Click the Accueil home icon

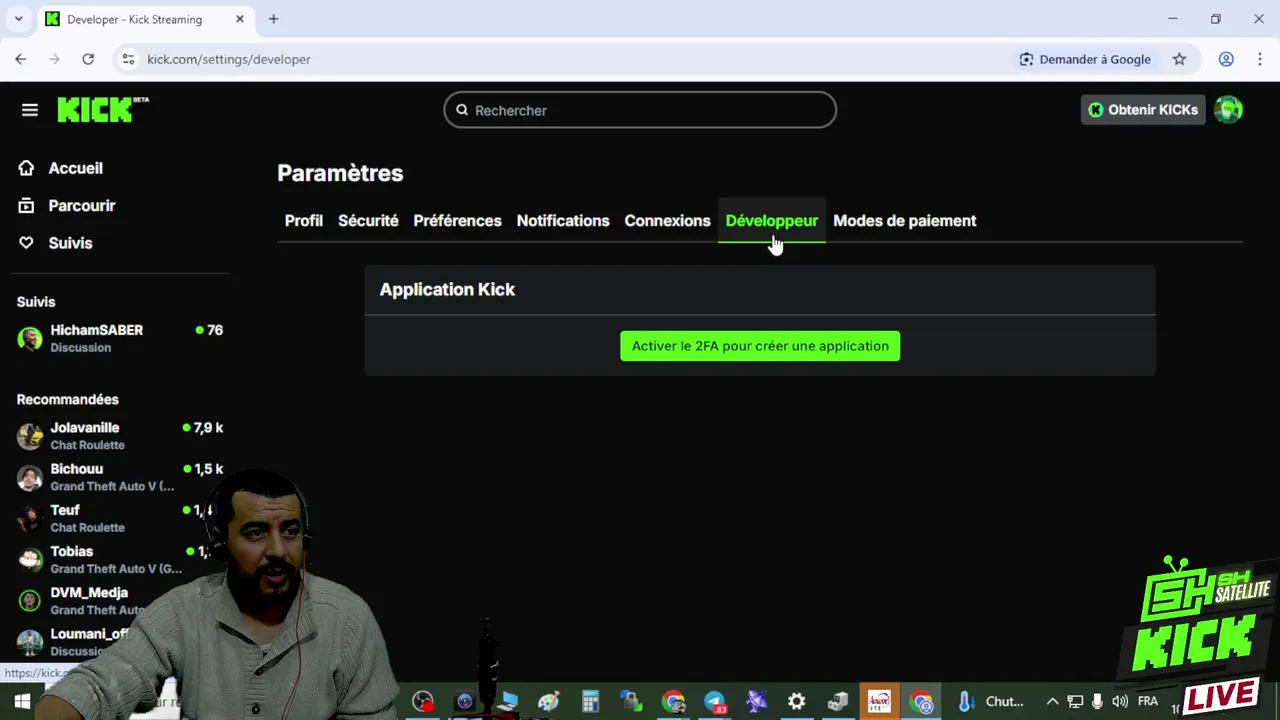point(27,168)
